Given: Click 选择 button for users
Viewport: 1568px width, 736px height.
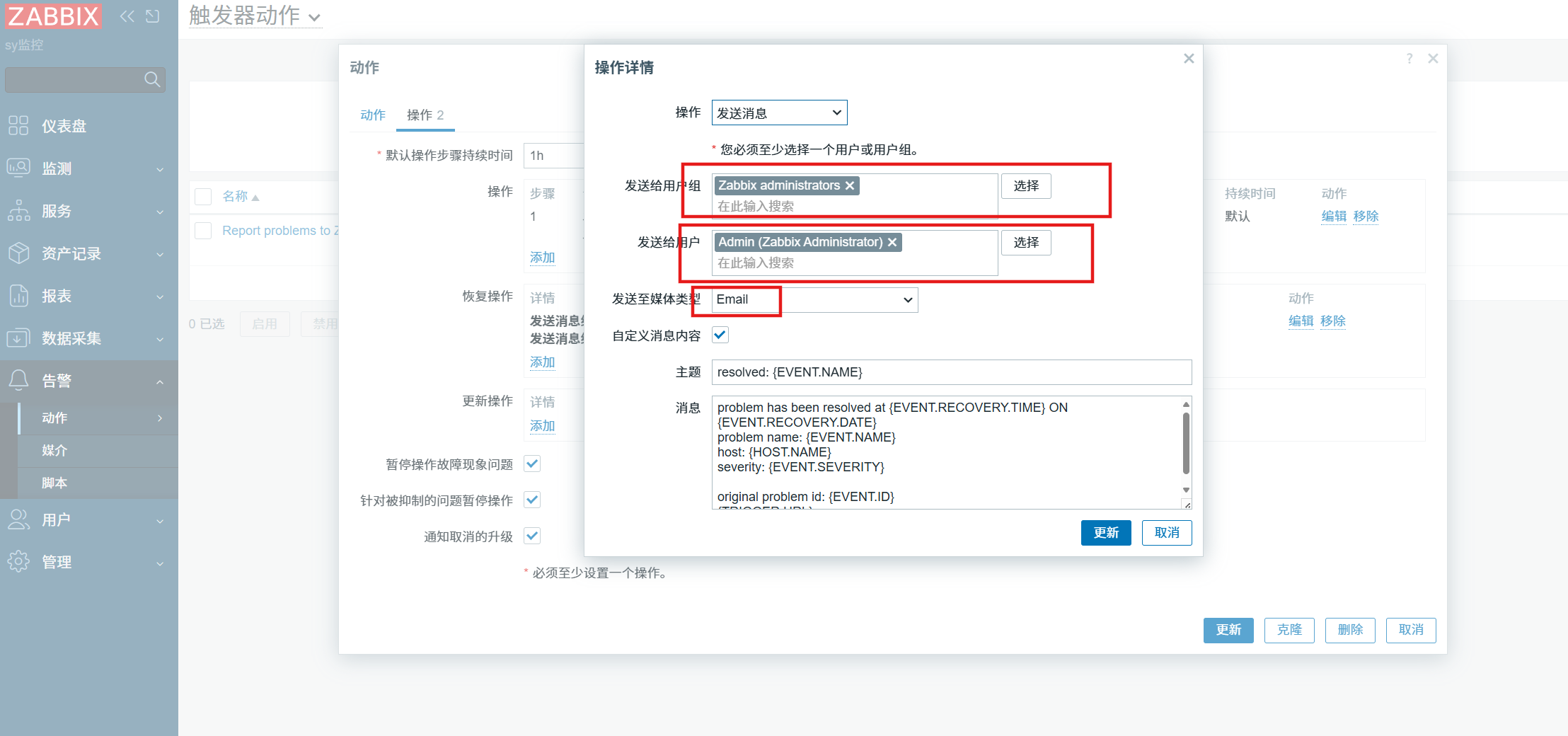Looking at the screenshot, I should click(x=1026, y=242).
